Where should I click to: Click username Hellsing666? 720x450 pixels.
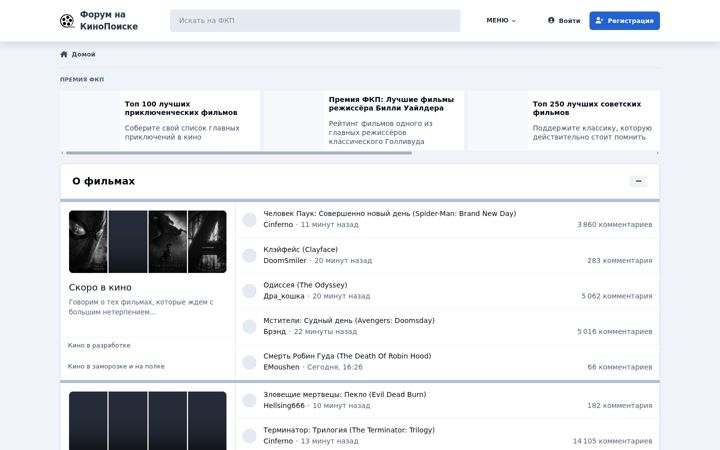(284, 405)
